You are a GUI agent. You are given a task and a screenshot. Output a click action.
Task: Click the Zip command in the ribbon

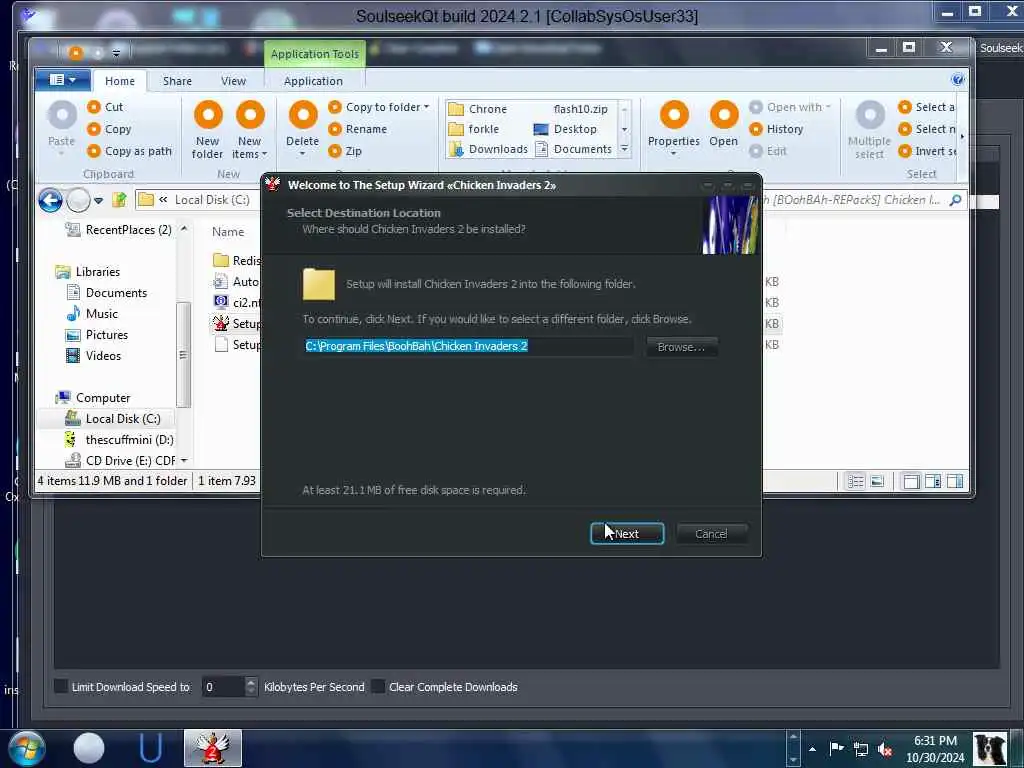pyautogui.click(x=345, y=151)
